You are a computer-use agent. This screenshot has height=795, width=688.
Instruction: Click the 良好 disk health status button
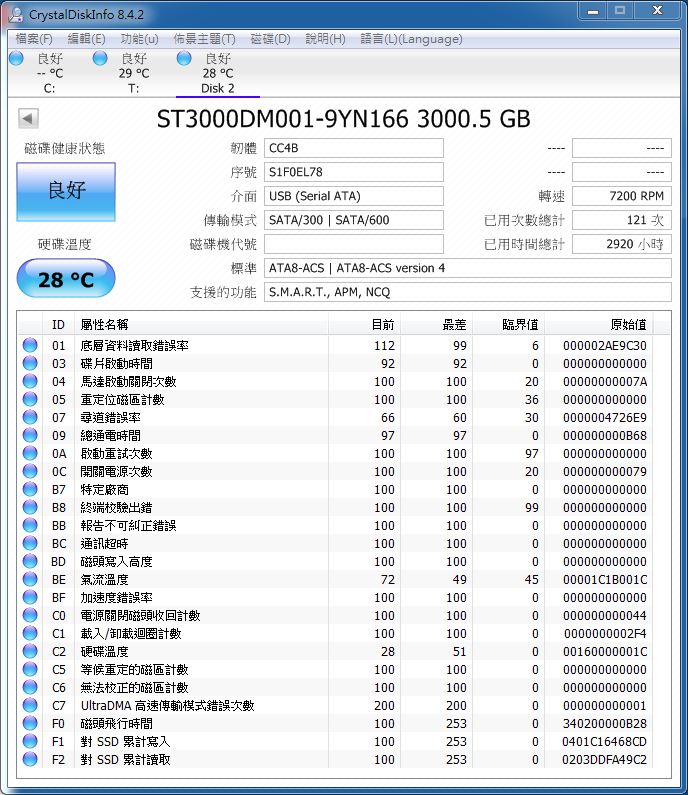66,192
